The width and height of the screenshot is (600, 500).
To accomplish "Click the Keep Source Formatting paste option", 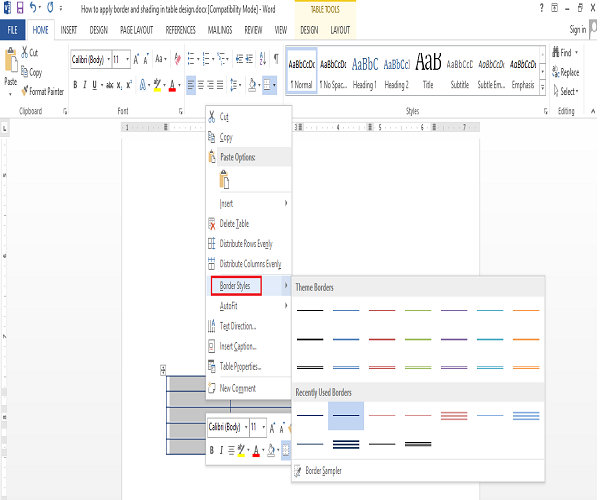I will click(225, 180).
